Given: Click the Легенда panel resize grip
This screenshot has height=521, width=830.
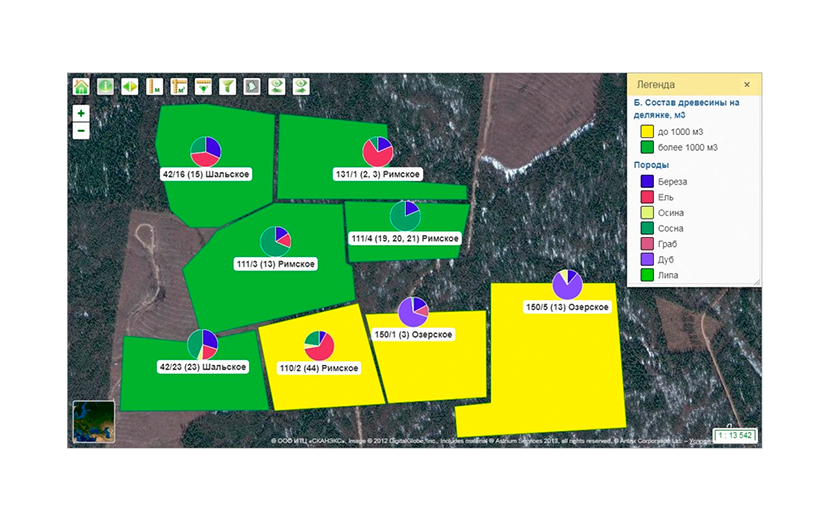Looking at the screenshot, I should click(x=756, y=282).
